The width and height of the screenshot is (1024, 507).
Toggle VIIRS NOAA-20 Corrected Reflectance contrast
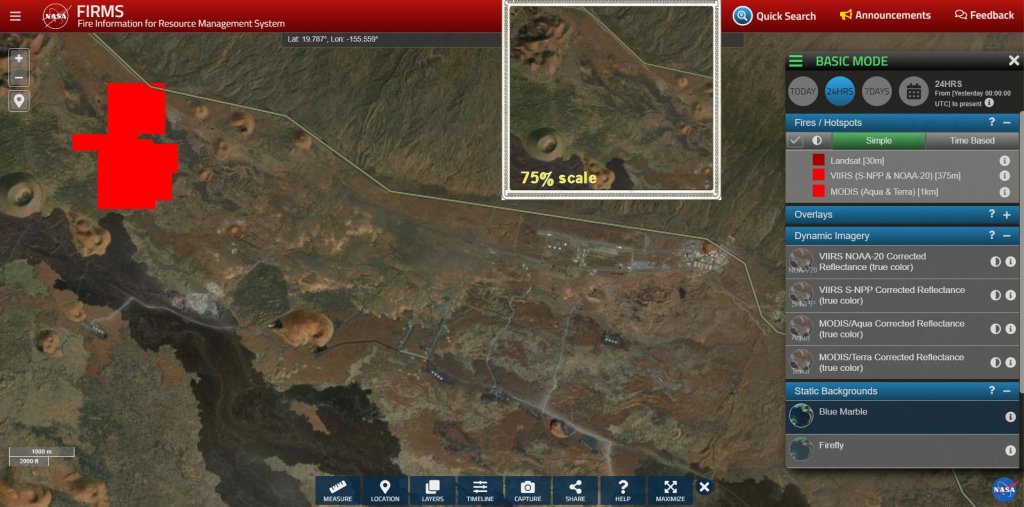995,262
